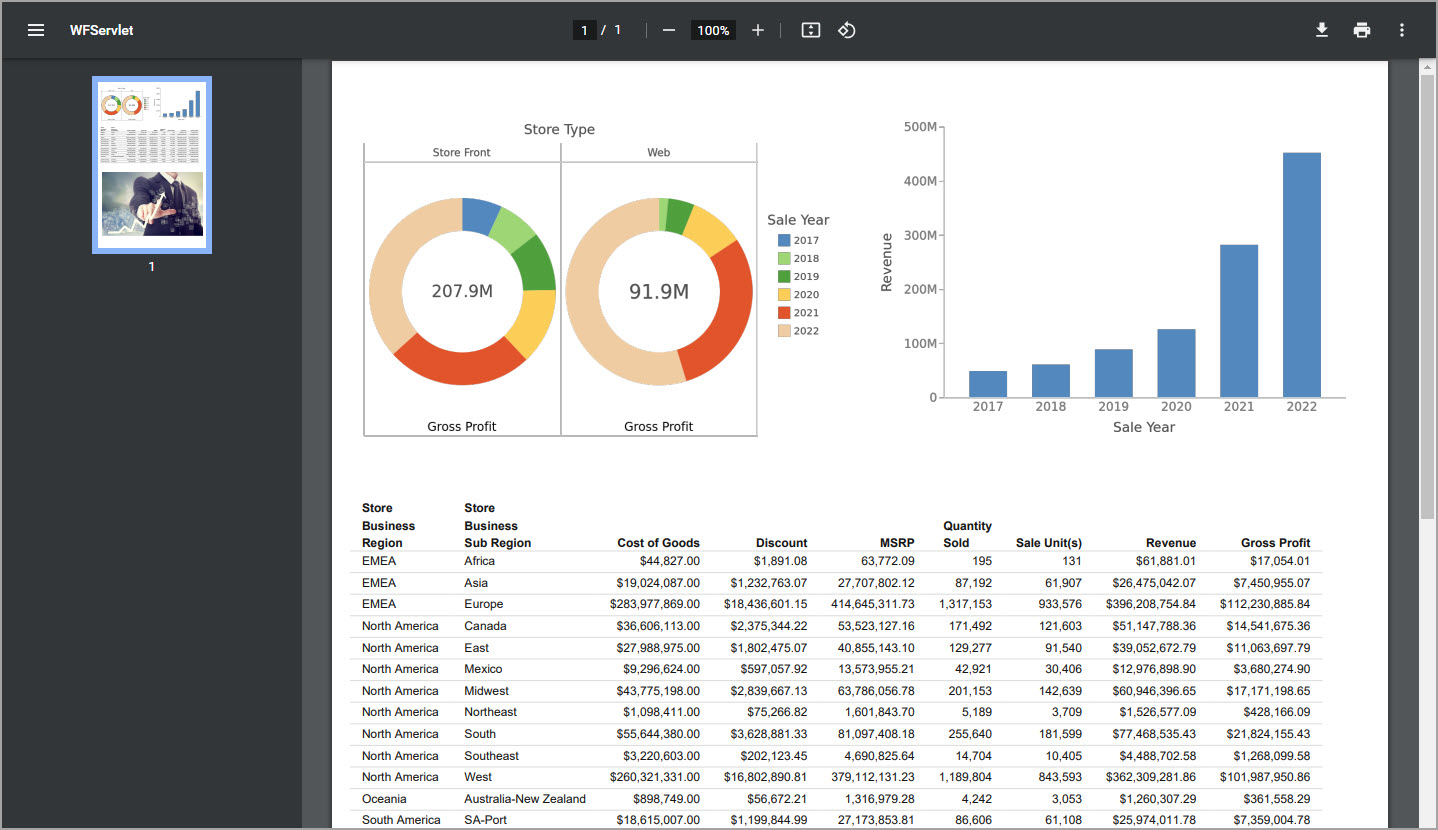Click the Web donut chart center value
The image size is (1438, 830).
[658, 291]
